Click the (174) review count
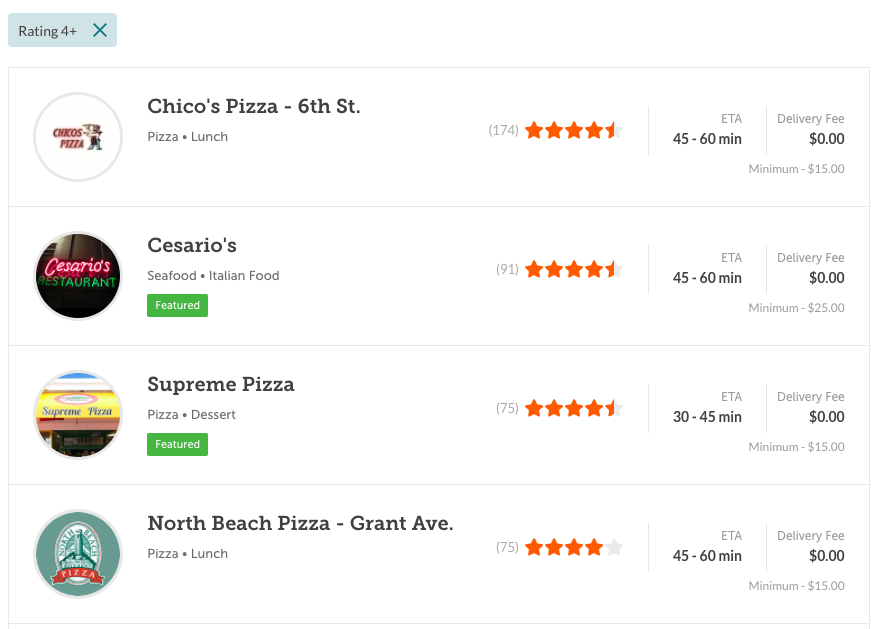Viewport: 877px width, 629px height. (503, 130)
